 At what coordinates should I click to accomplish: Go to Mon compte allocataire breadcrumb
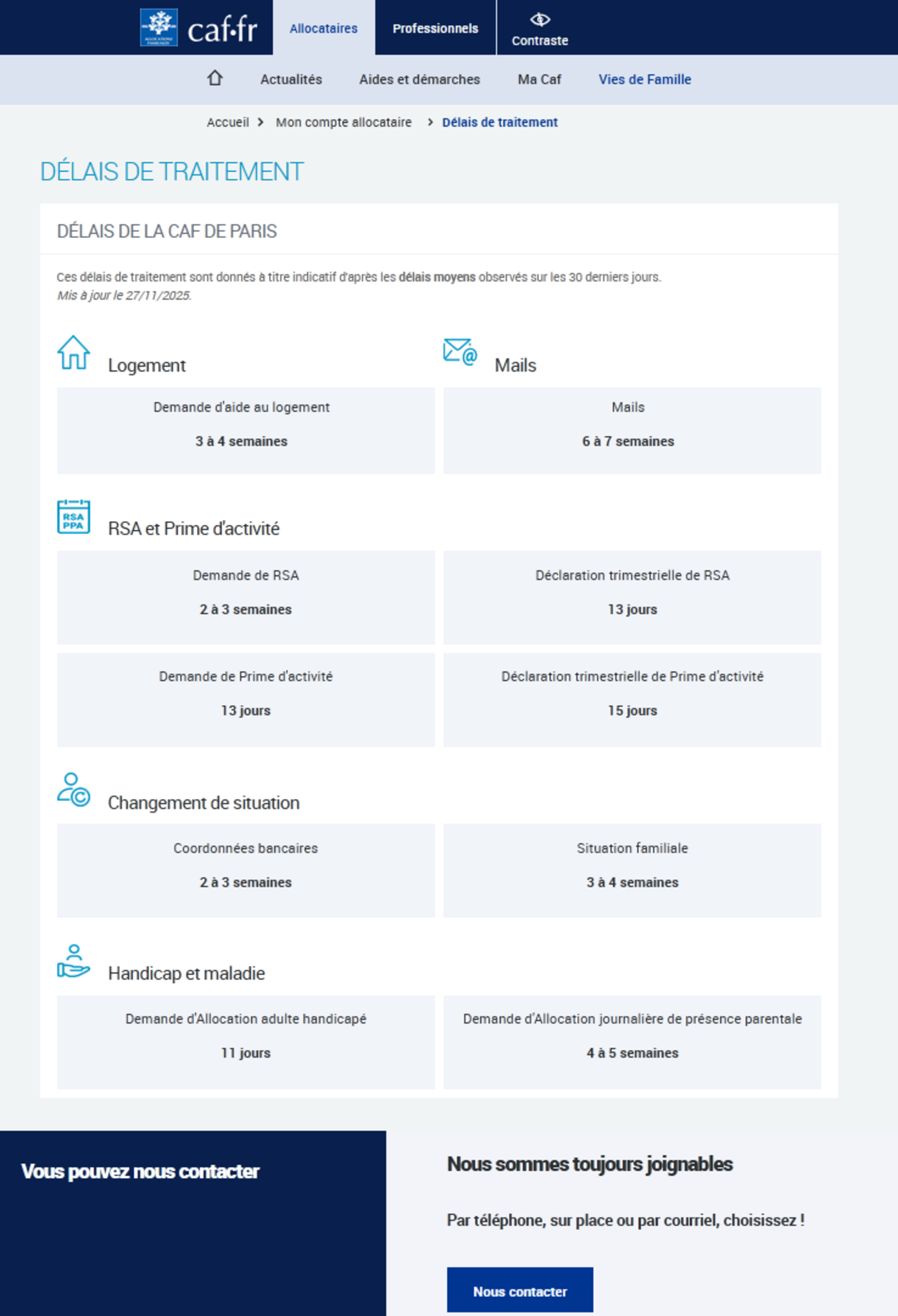click(x=344, y=122)
